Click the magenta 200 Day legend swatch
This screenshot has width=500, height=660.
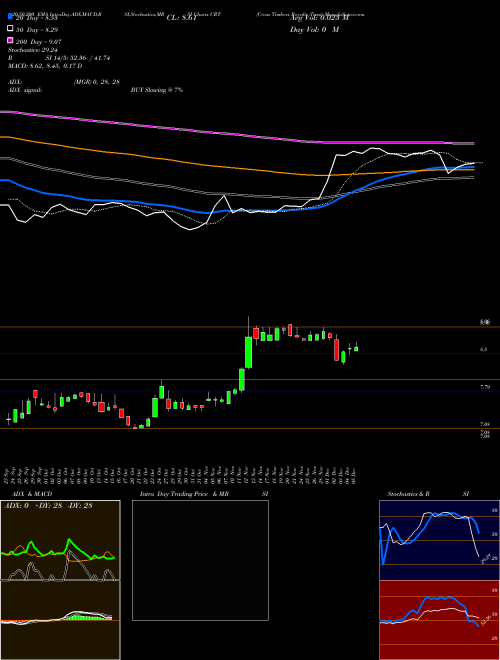click(x=11, y=40)
